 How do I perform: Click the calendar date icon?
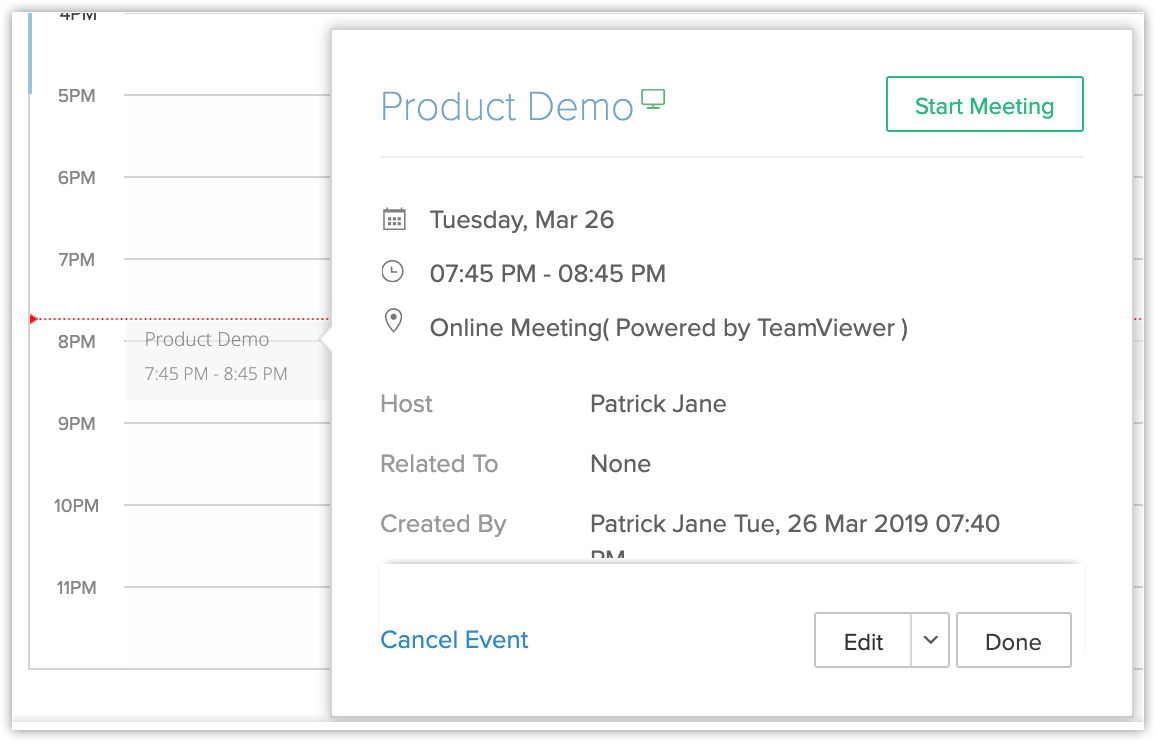394,219
